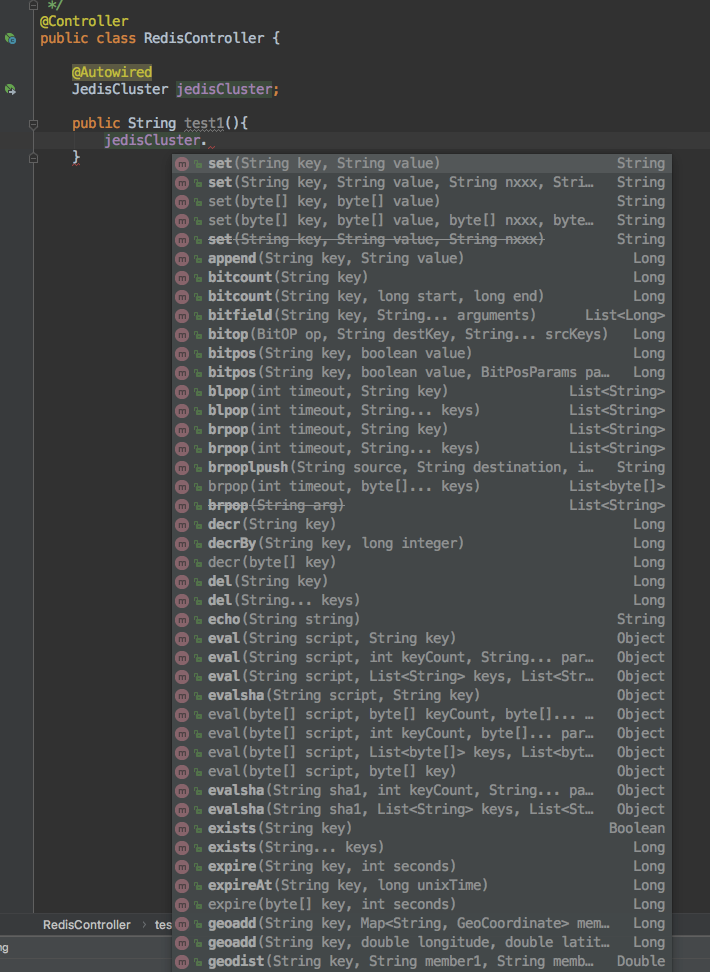Choose evalsha(String sha1, List<String> keys...) entry

[x=422, y=810]
